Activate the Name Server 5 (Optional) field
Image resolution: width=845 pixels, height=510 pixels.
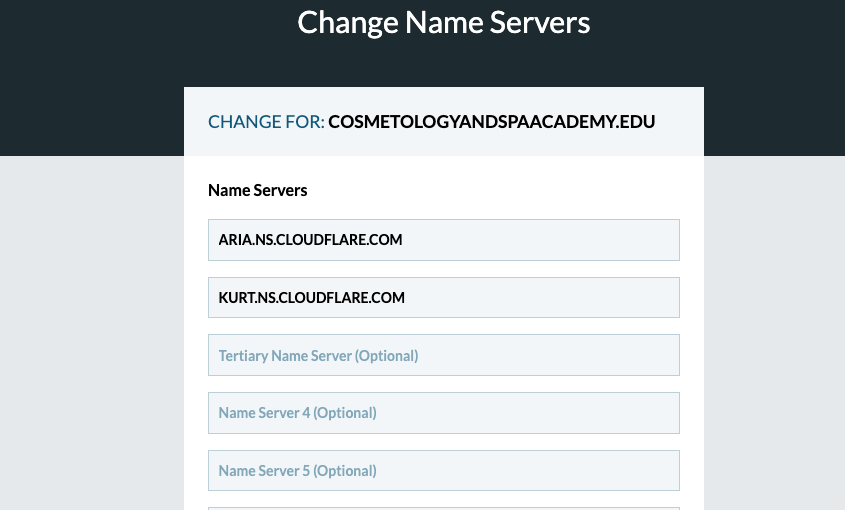444,471
